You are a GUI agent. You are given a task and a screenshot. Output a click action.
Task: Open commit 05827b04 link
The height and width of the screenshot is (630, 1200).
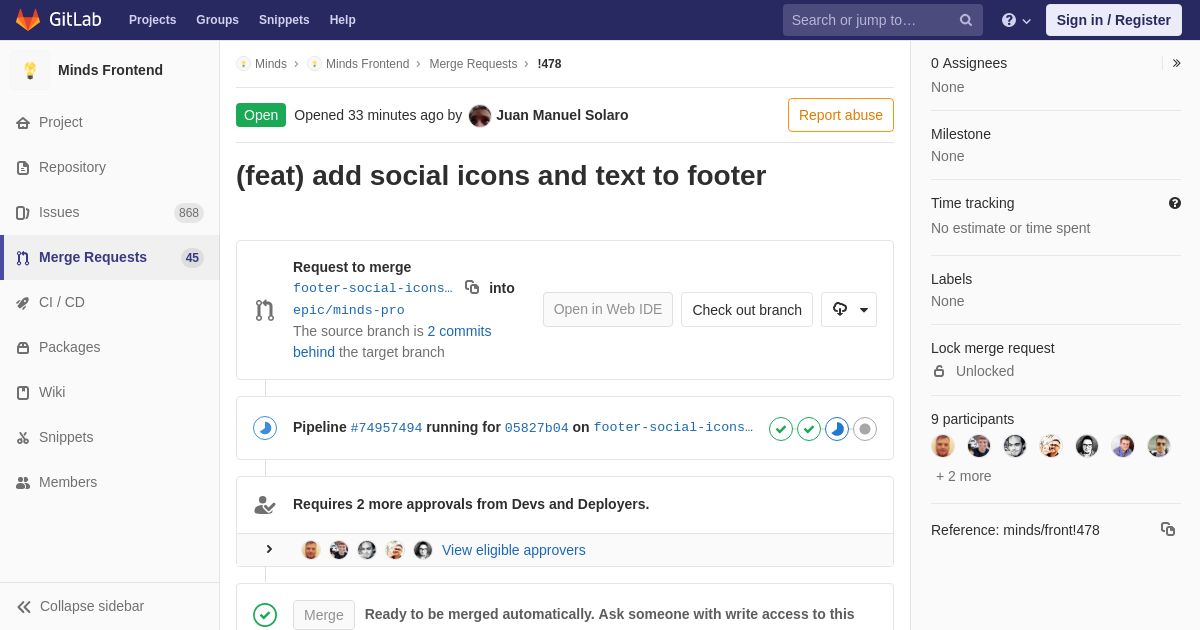click(x=536, y=428)
